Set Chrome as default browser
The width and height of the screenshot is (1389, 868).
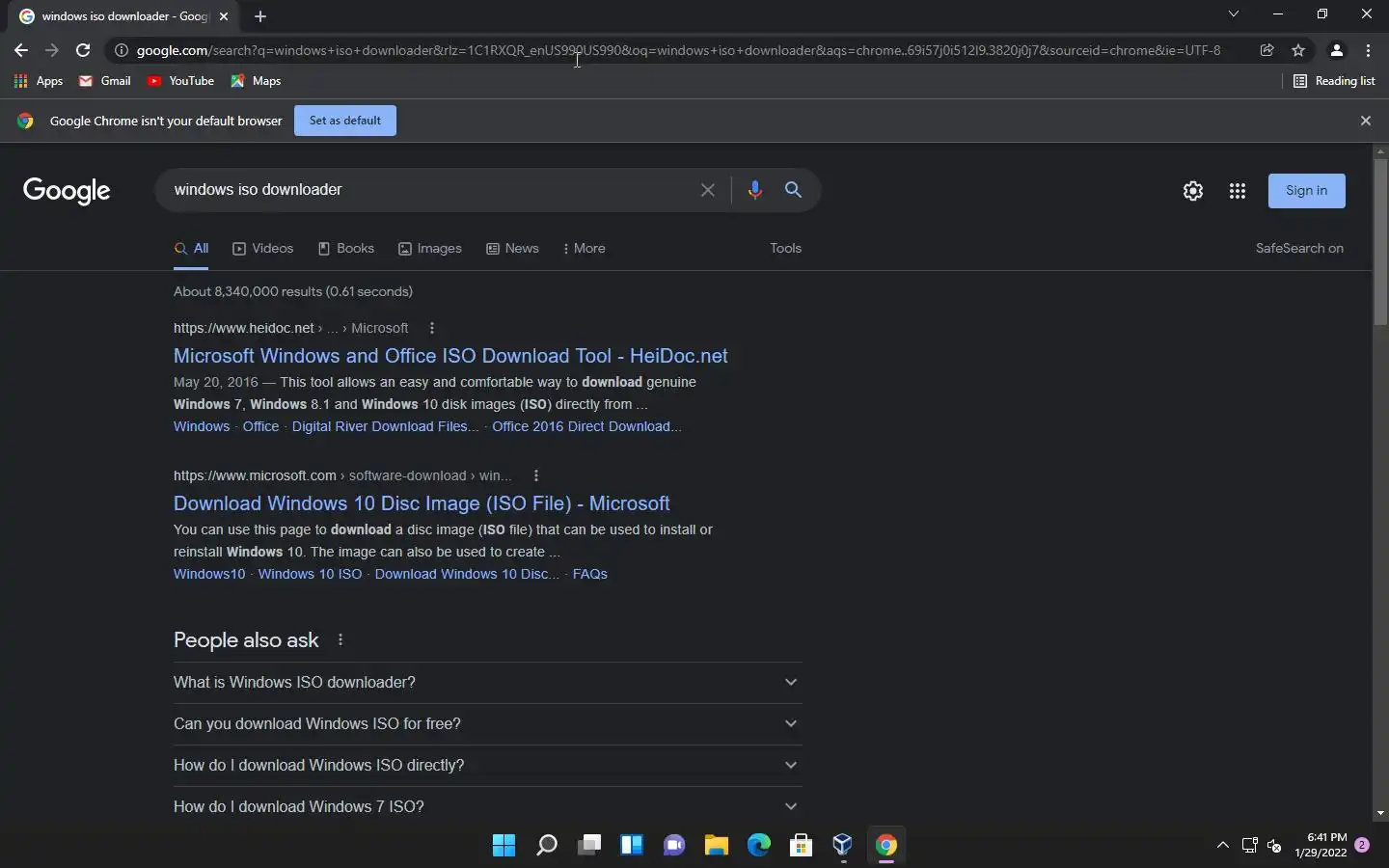point(345,121)
